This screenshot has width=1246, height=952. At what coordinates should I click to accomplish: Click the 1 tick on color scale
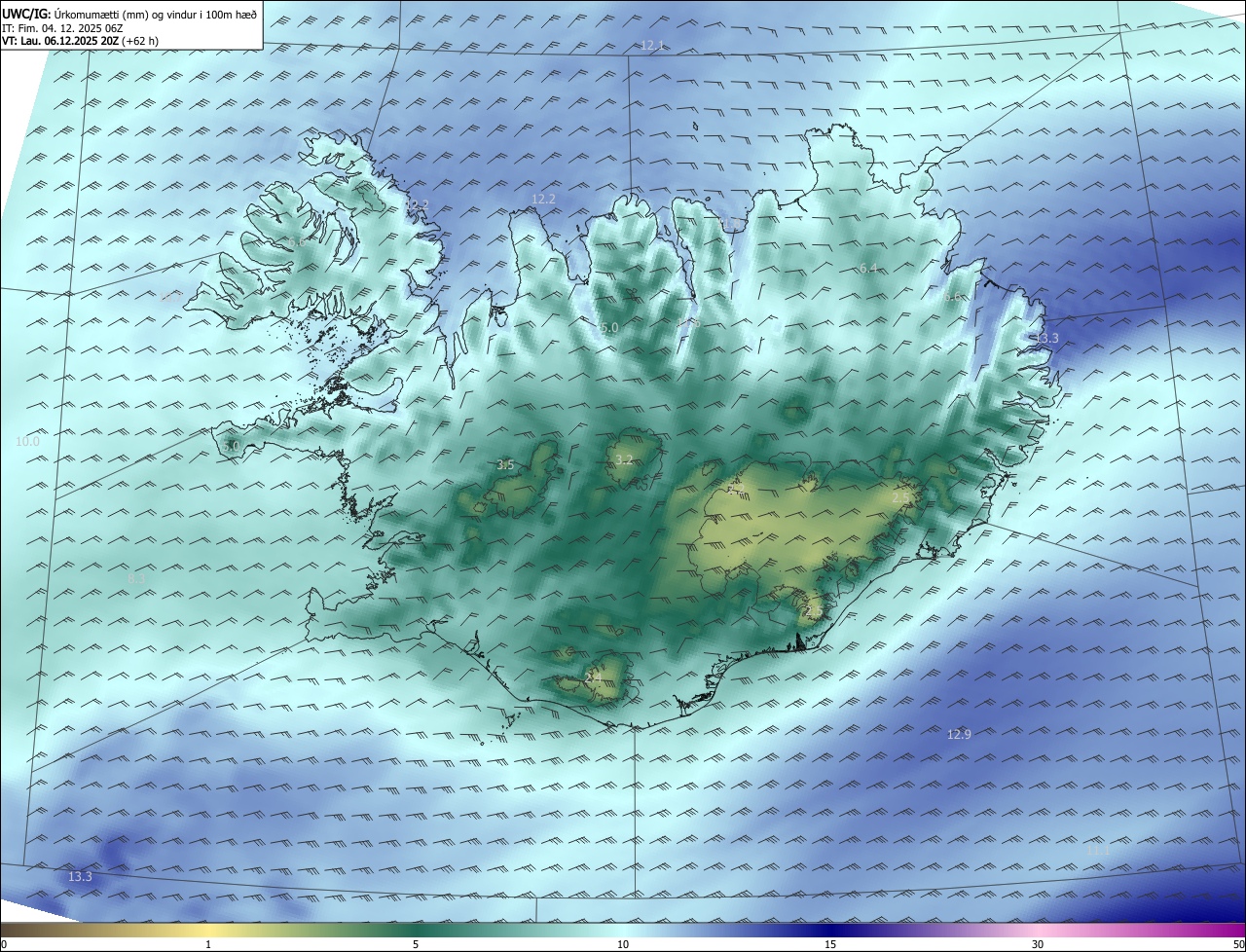click(208, 944)
